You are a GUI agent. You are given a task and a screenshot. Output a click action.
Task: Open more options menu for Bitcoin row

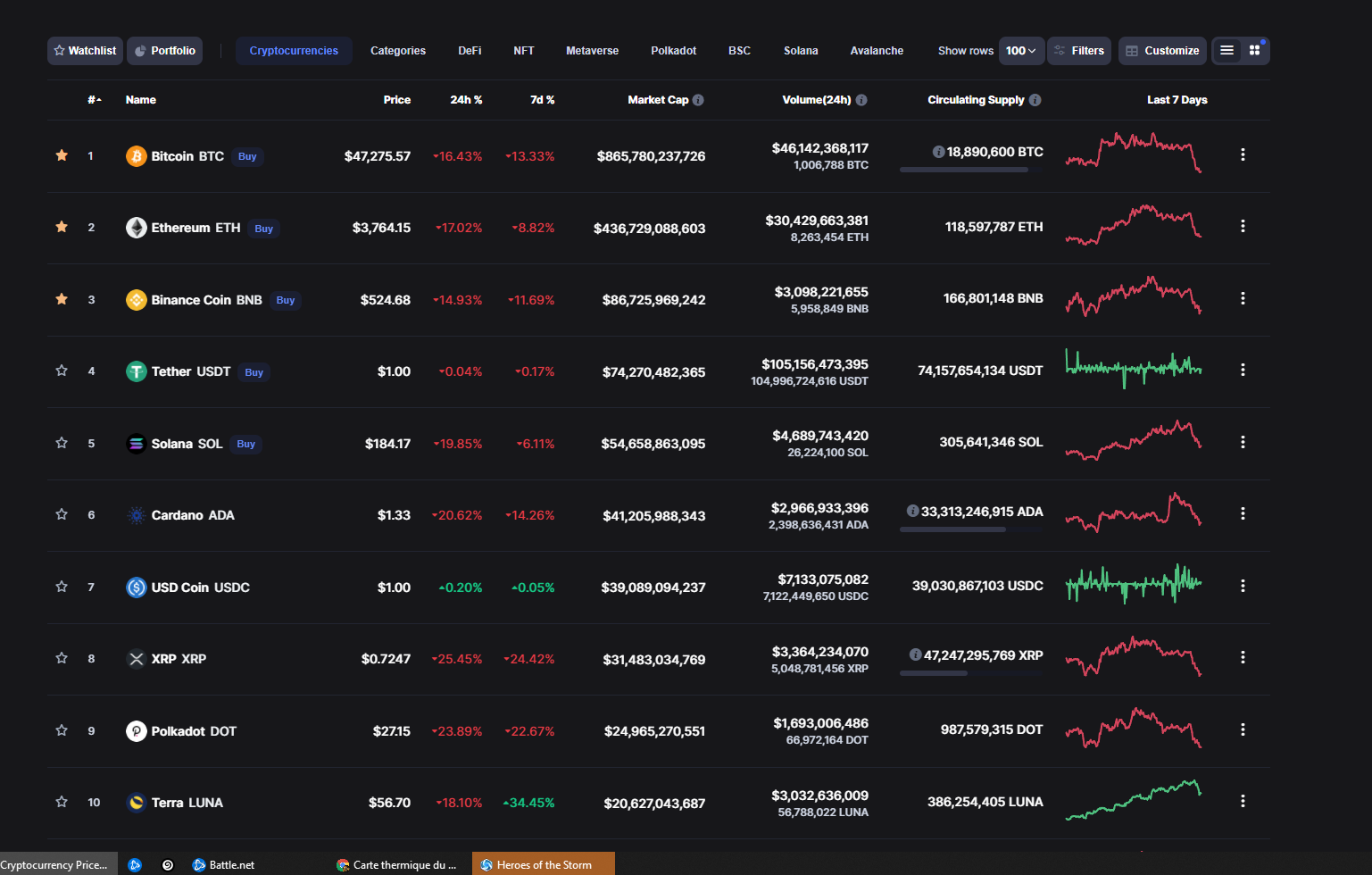1243,155
